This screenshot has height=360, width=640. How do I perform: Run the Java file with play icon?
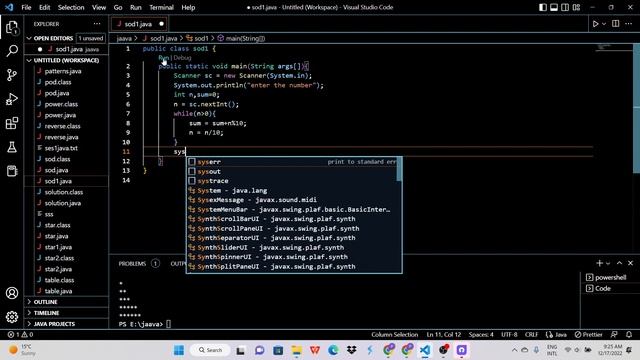click(596, 24)
